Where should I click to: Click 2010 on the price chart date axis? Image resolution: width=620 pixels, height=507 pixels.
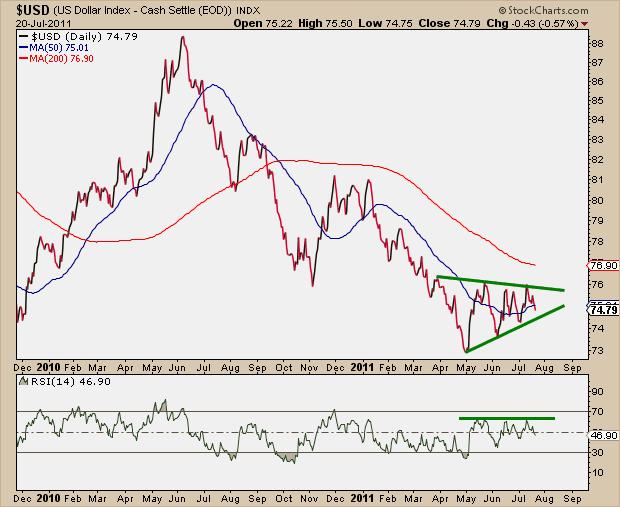point(48,367)
